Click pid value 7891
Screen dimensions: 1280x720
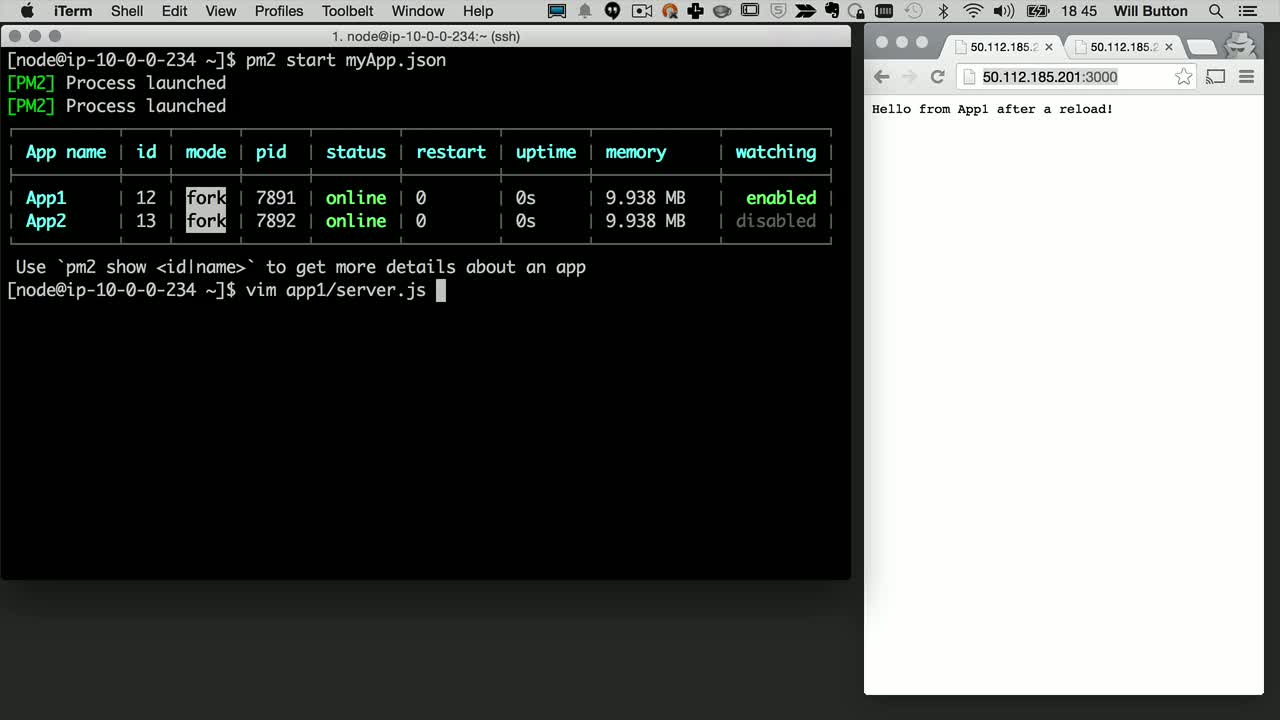pyautogui.click(x=276, y=198)
